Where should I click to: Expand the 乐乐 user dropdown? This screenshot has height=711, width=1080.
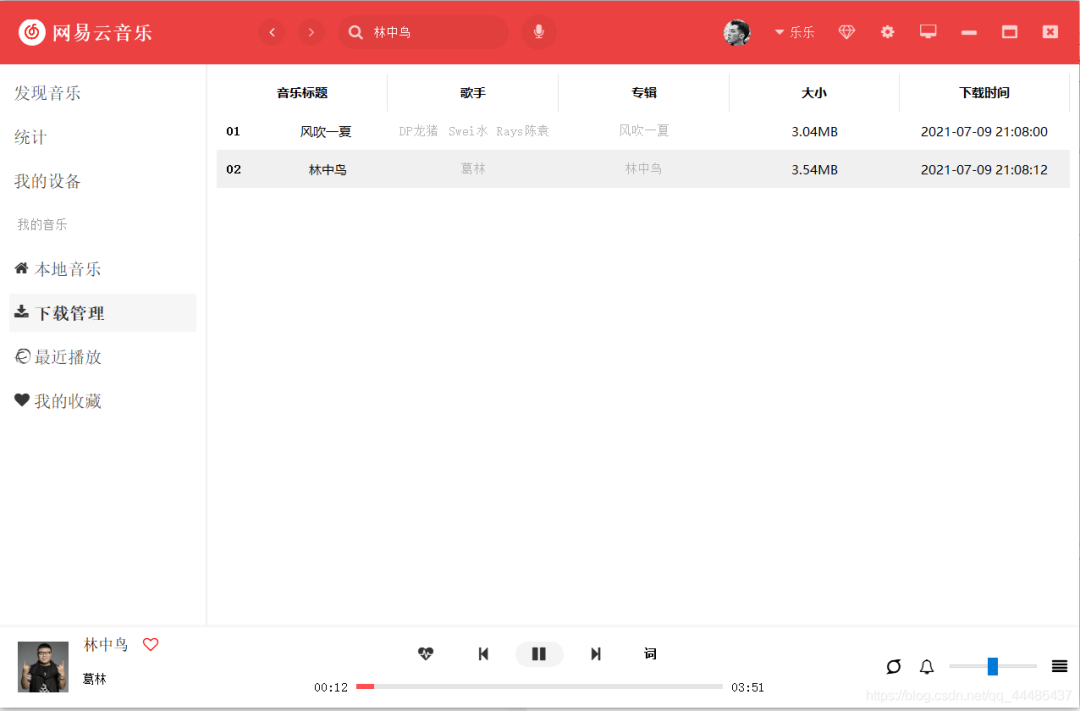click(795, 32)
